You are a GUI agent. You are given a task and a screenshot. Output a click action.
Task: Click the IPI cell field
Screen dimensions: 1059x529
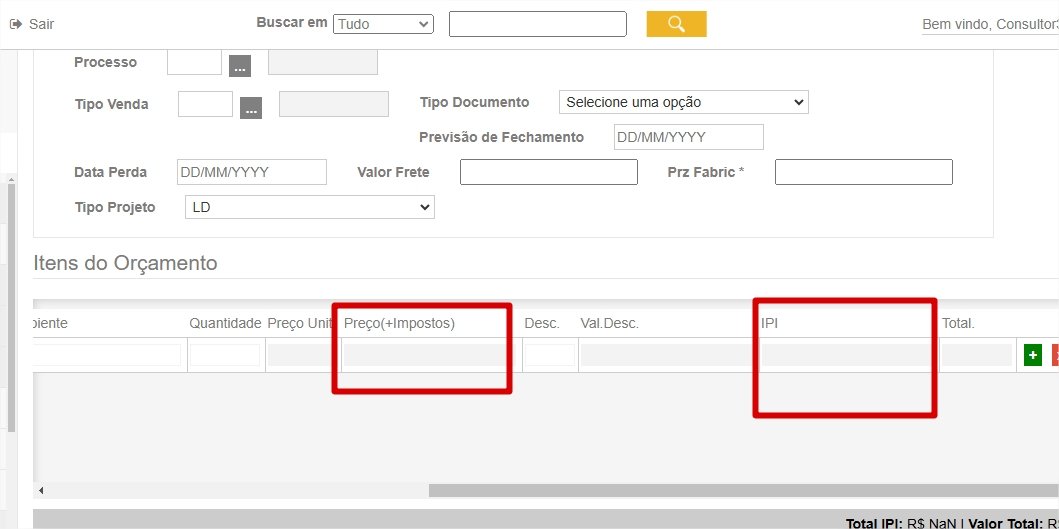[848, 355]
